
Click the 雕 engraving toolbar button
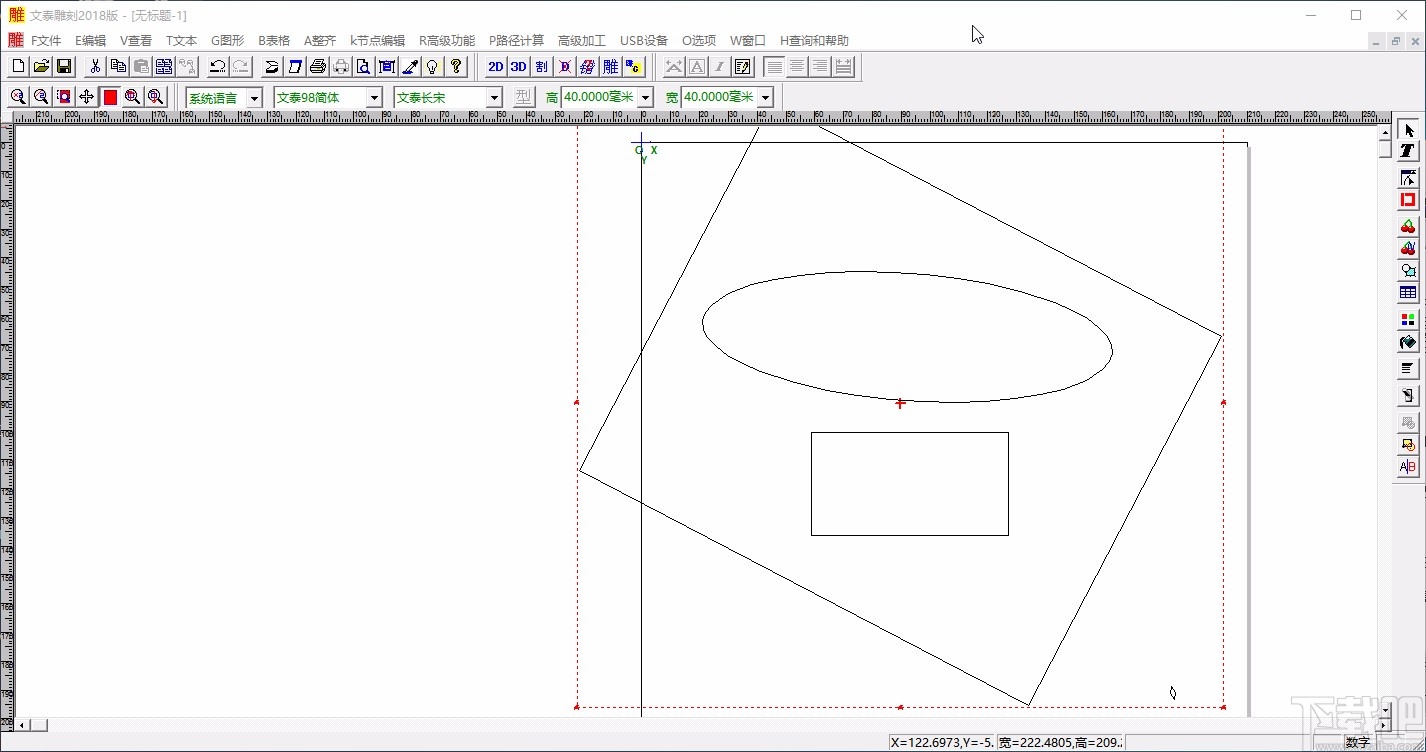point(610,67)
